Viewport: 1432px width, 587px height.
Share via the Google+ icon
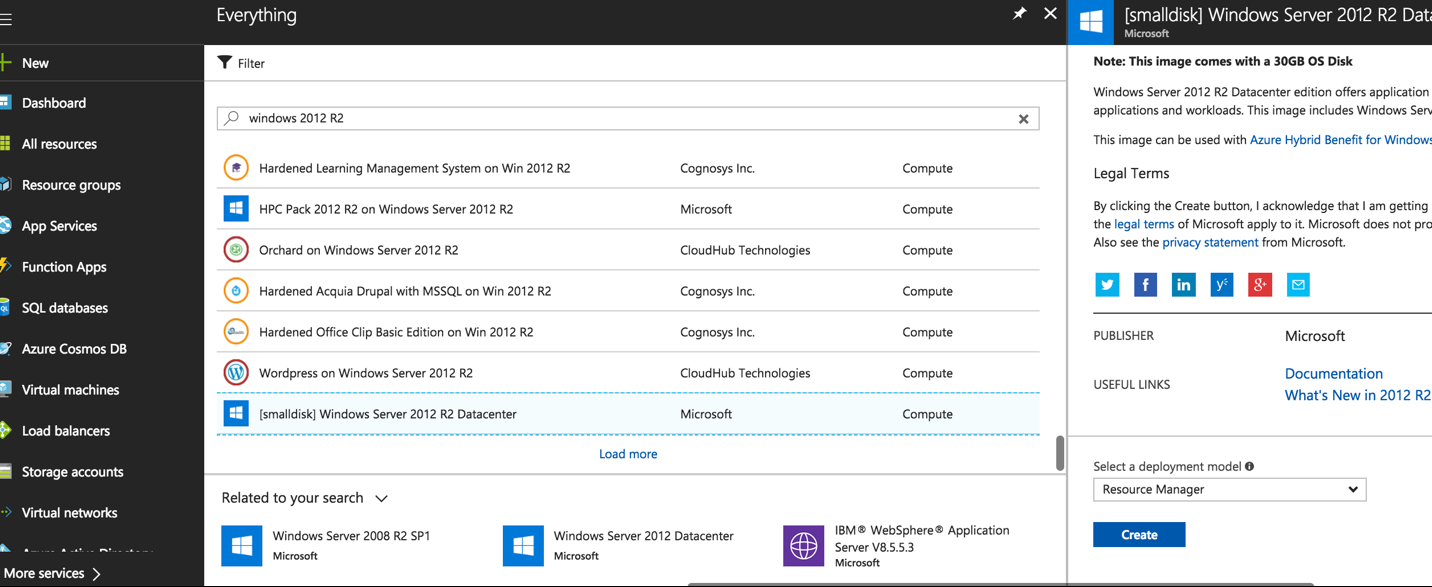tap(1259, 284)
